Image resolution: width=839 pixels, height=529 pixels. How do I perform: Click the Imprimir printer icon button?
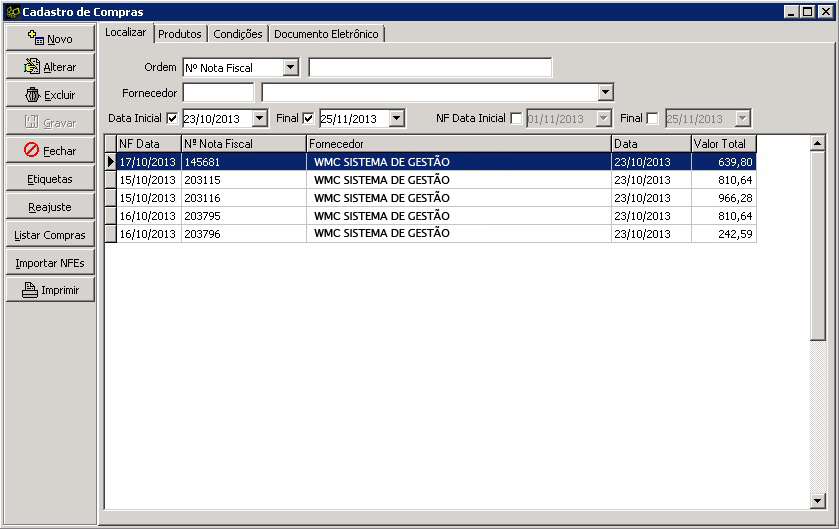point(30,291)
